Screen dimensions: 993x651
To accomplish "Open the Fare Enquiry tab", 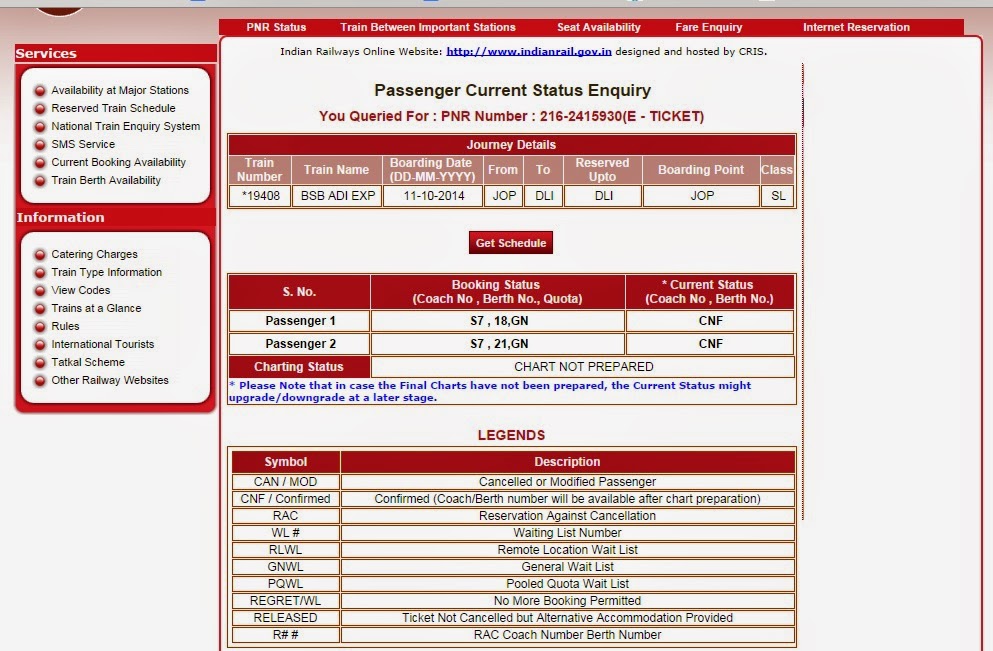I will click(x=708, y=27).
